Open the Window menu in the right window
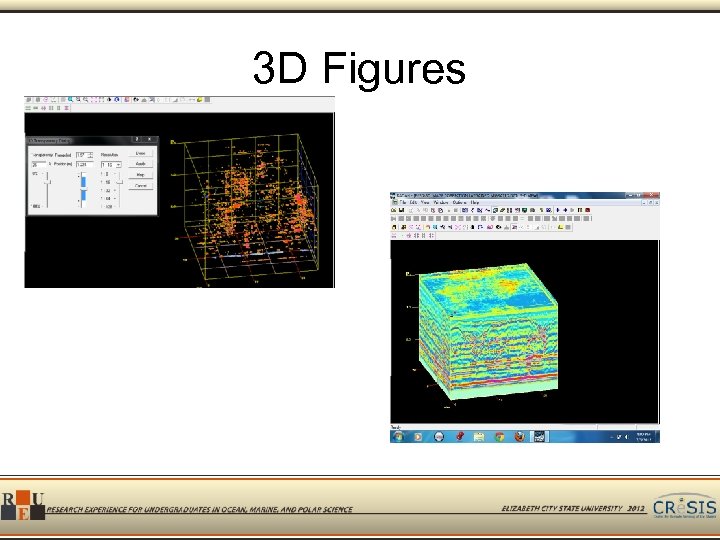The image size is (720, 540). (x=441, y=202)
